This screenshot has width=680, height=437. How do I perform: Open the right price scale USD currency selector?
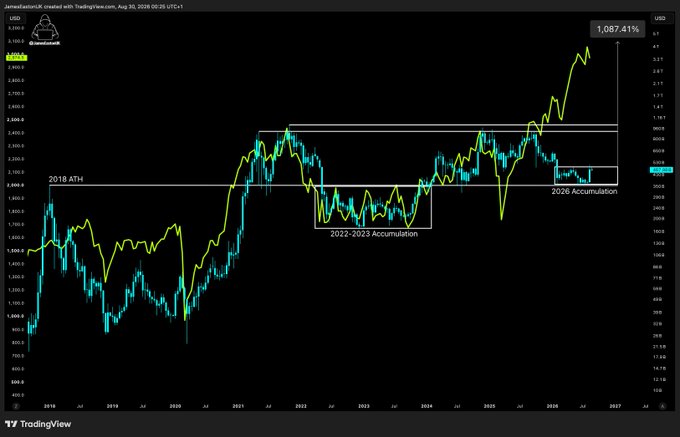click(660, 18)
